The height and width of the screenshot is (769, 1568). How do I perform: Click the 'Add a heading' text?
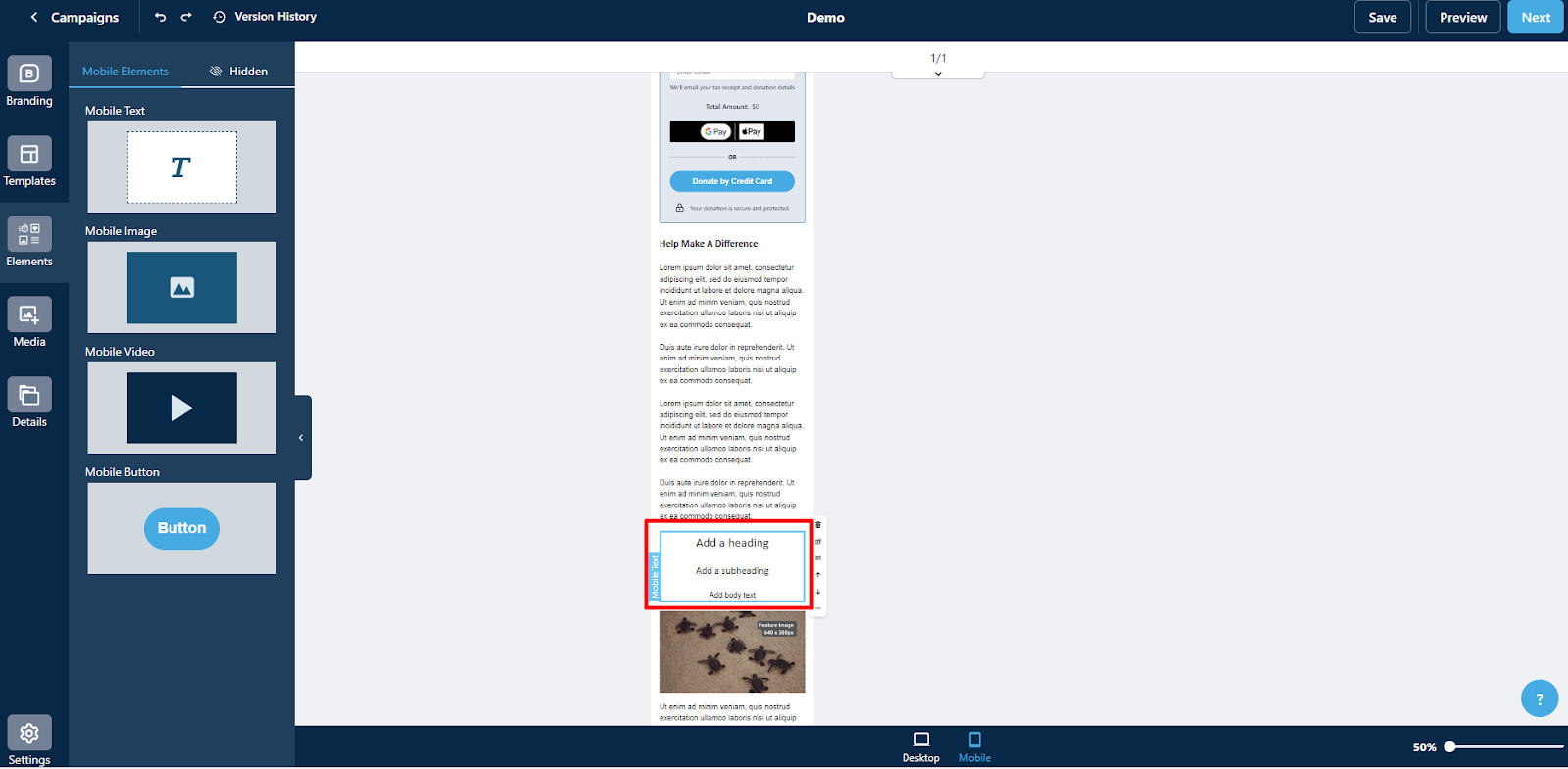(x=732, y=543)
